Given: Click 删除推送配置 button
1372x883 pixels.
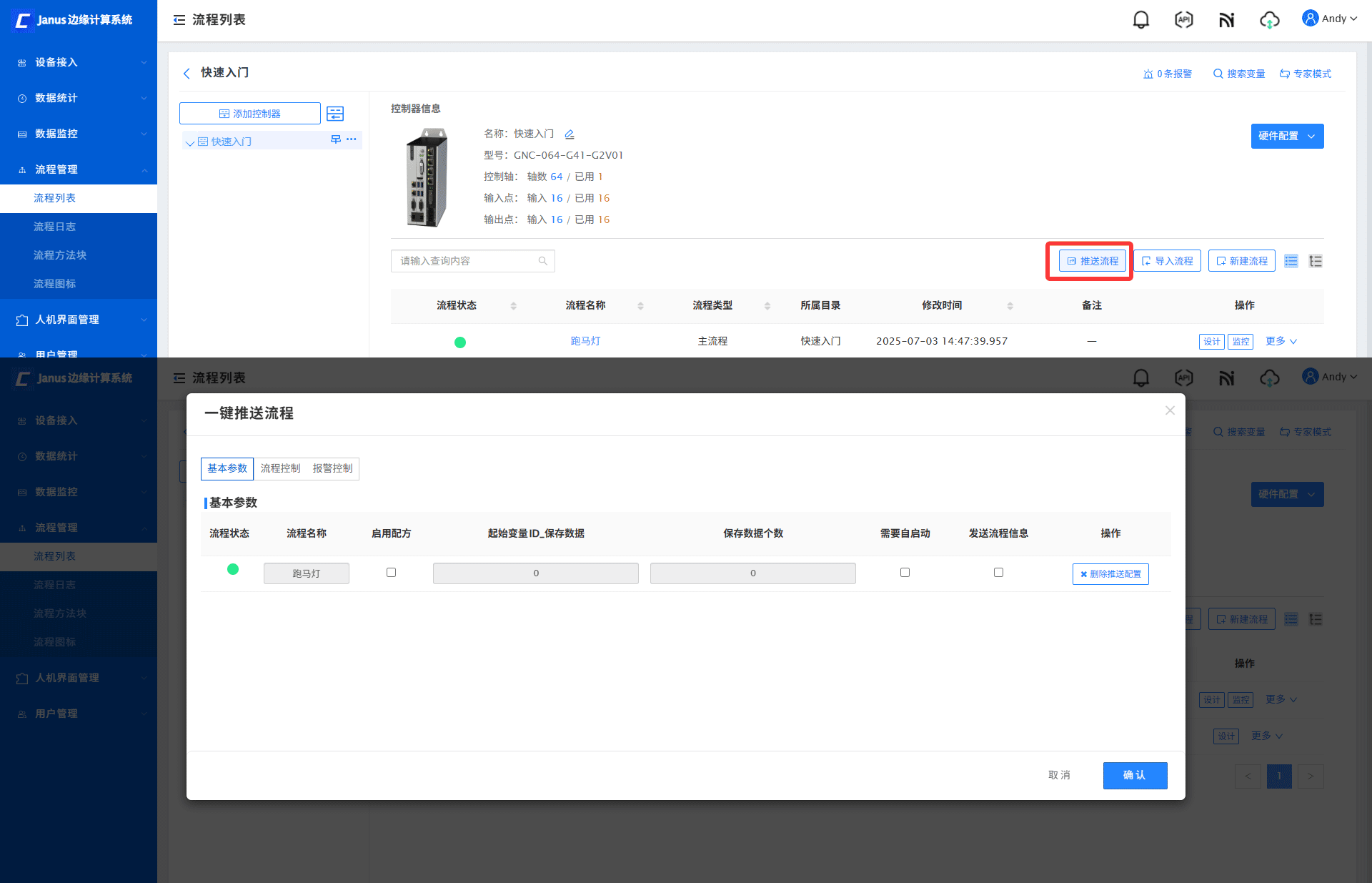Looking at the screenshot, I should pos(1110,574).
